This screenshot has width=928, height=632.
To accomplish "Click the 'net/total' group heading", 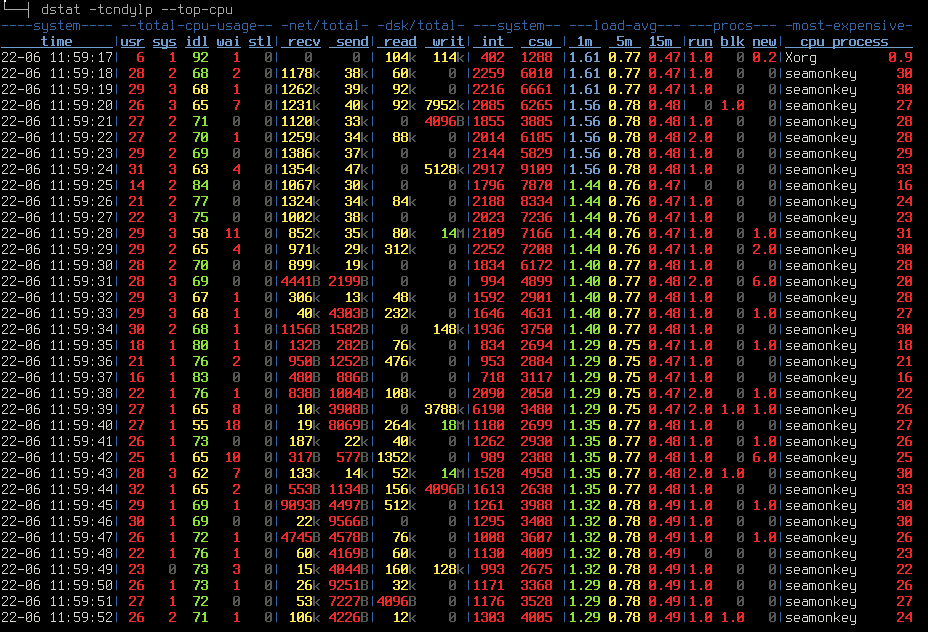I will [x=324, y=25].
